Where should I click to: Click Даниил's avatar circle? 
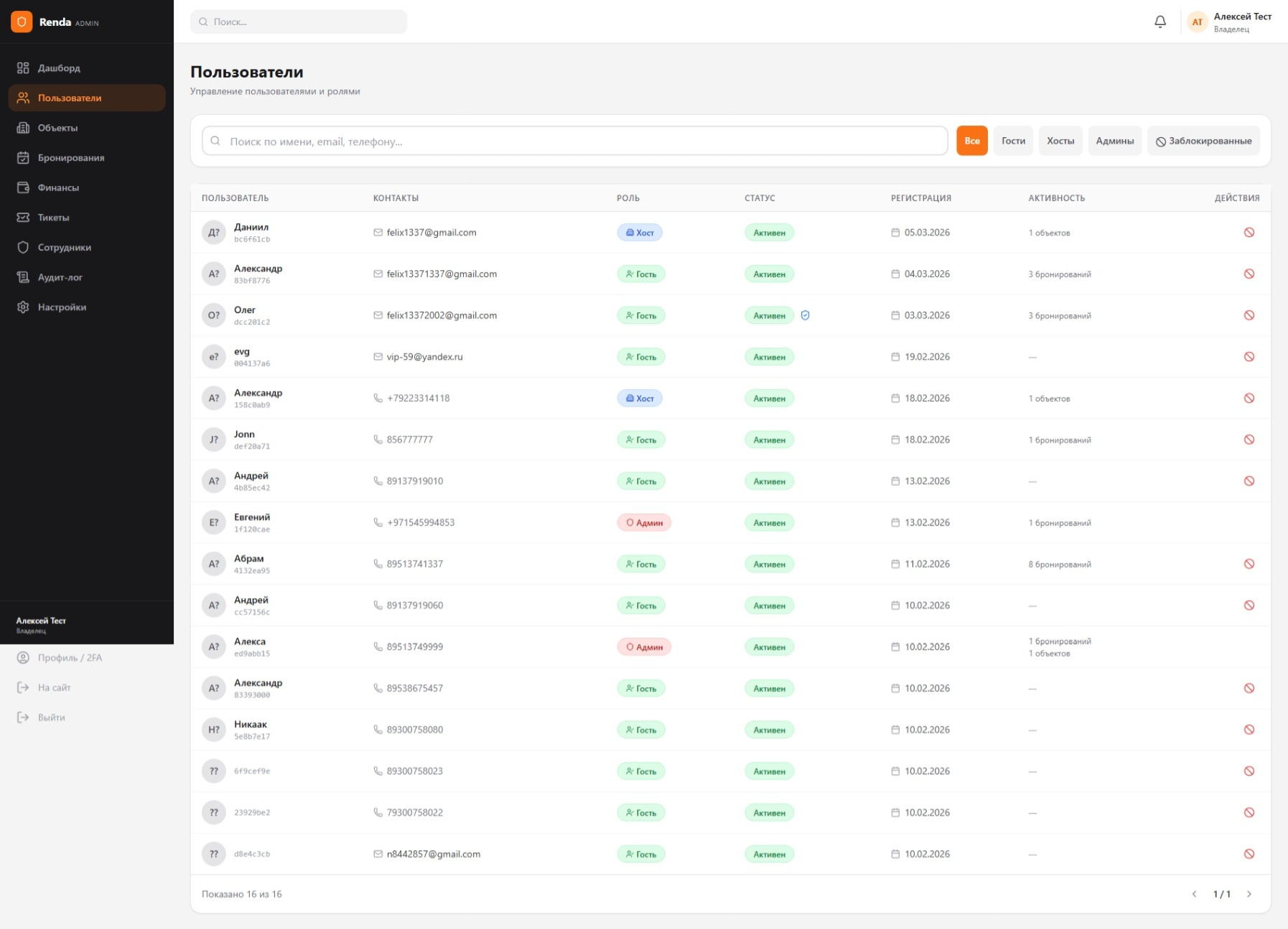click(214, 233)
